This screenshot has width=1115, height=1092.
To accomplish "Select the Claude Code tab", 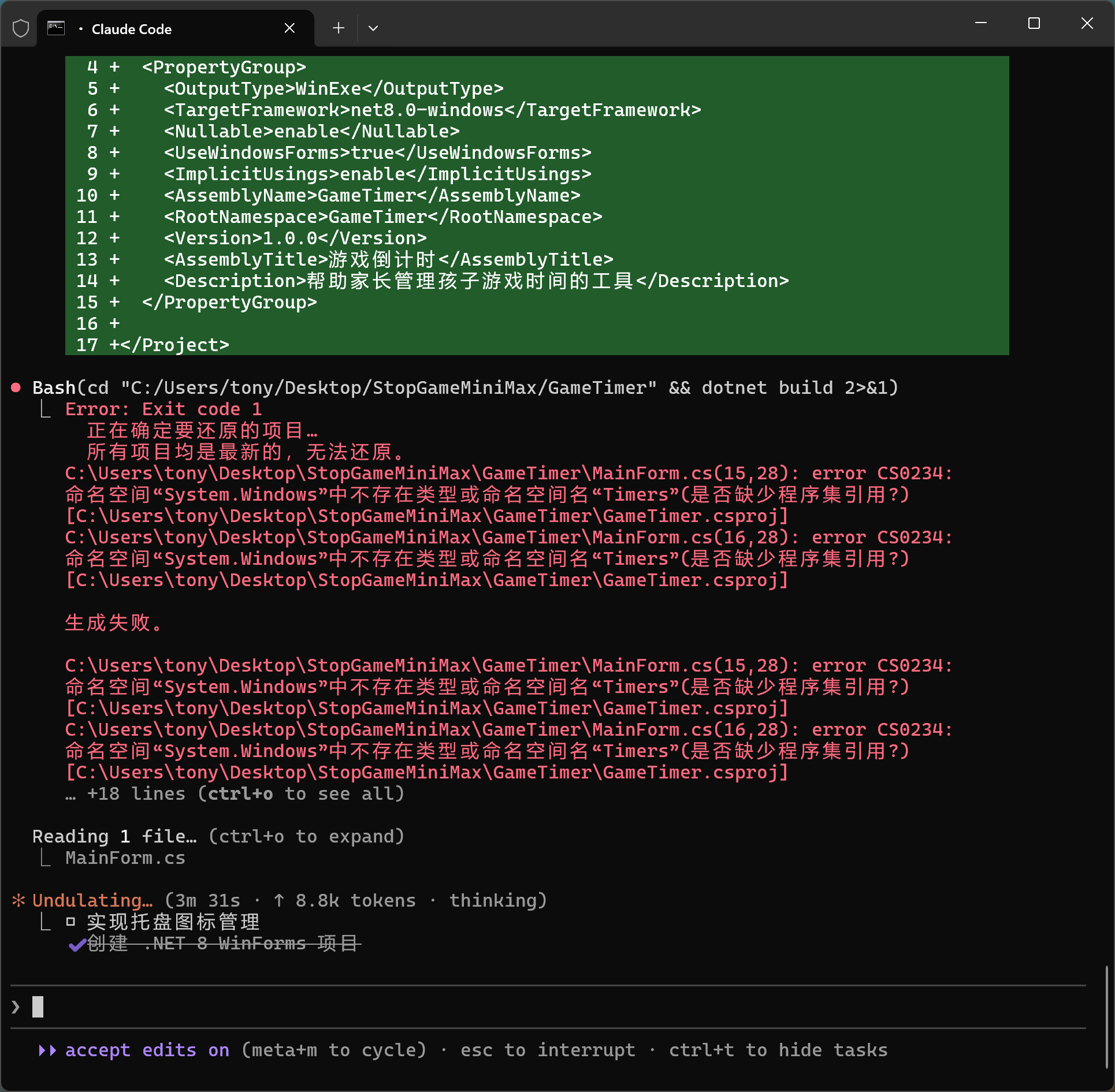I will click(x=132, y=29).
